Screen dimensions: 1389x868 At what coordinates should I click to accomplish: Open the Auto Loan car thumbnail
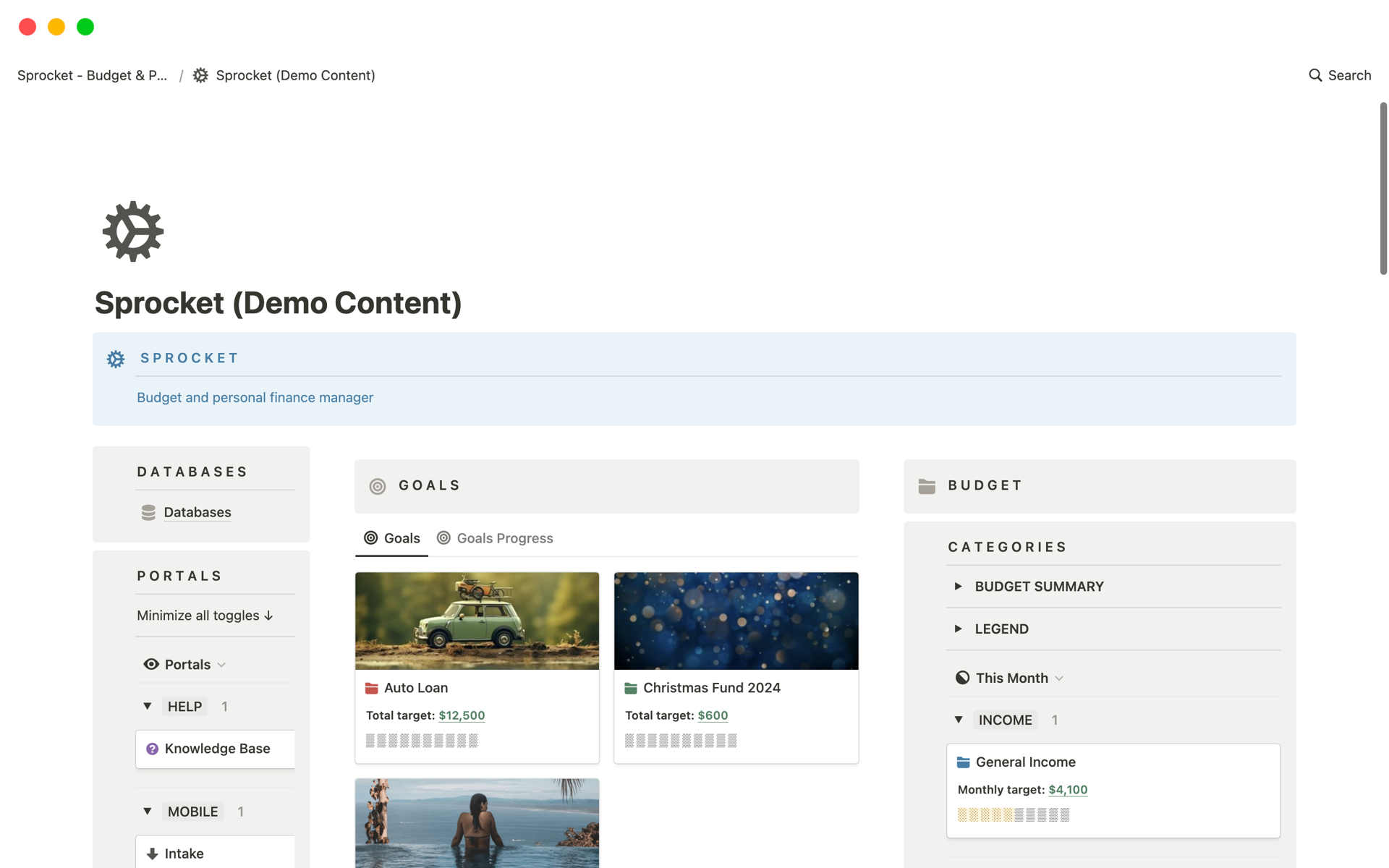(477, 621)
